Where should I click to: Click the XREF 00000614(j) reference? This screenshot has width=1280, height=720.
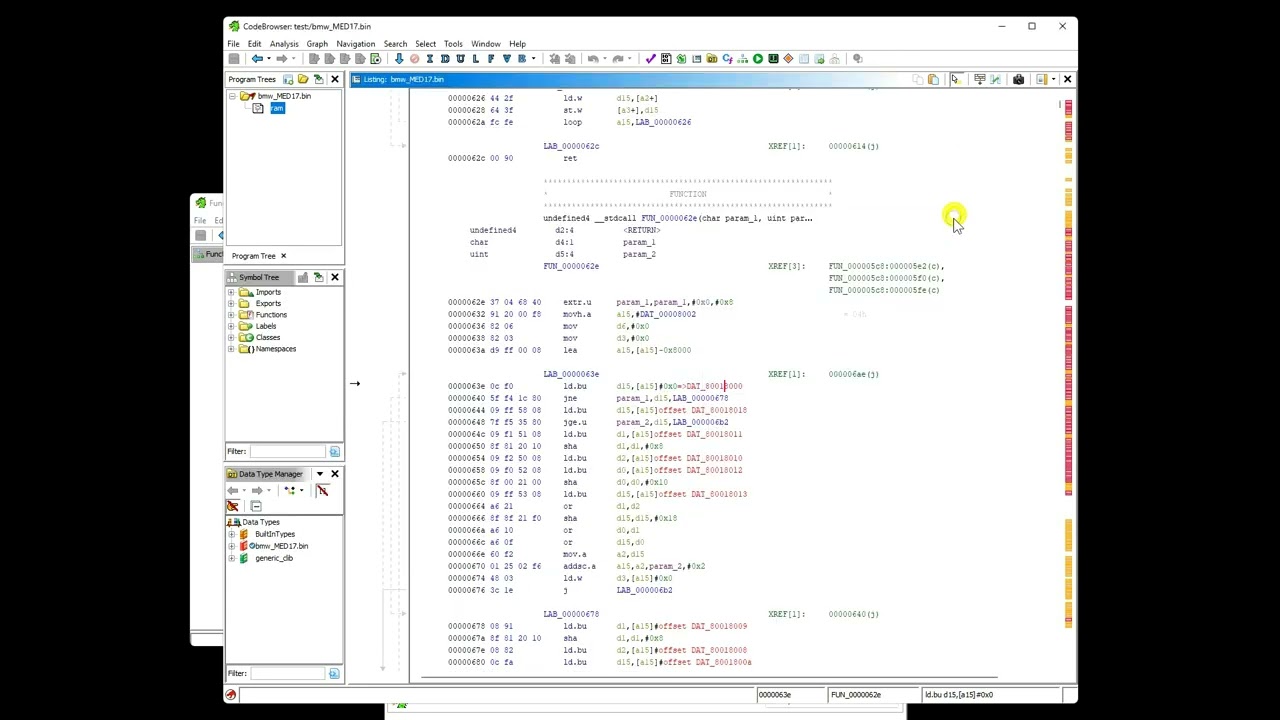(853, 146)
